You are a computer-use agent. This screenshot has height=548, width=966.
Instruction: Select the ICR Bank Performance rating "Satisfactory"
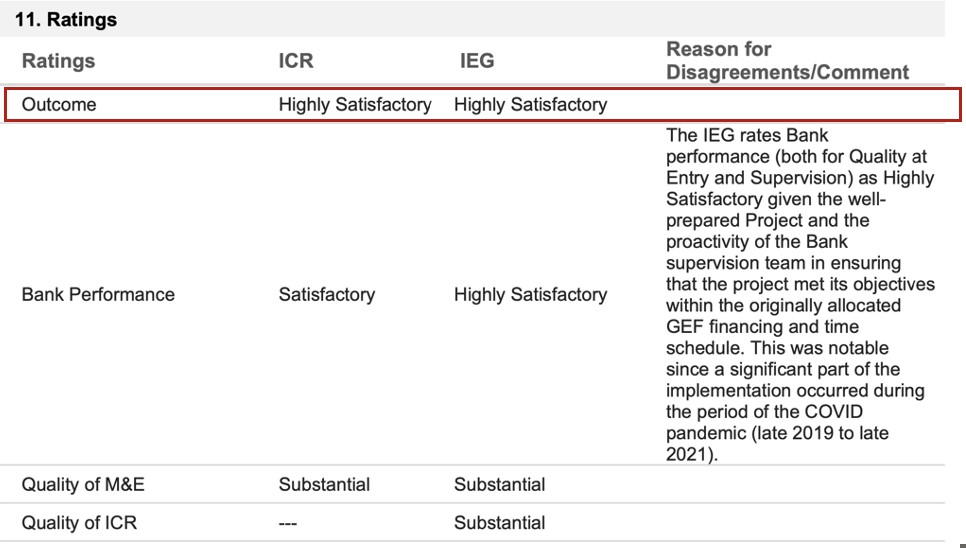tap(327, 294)
